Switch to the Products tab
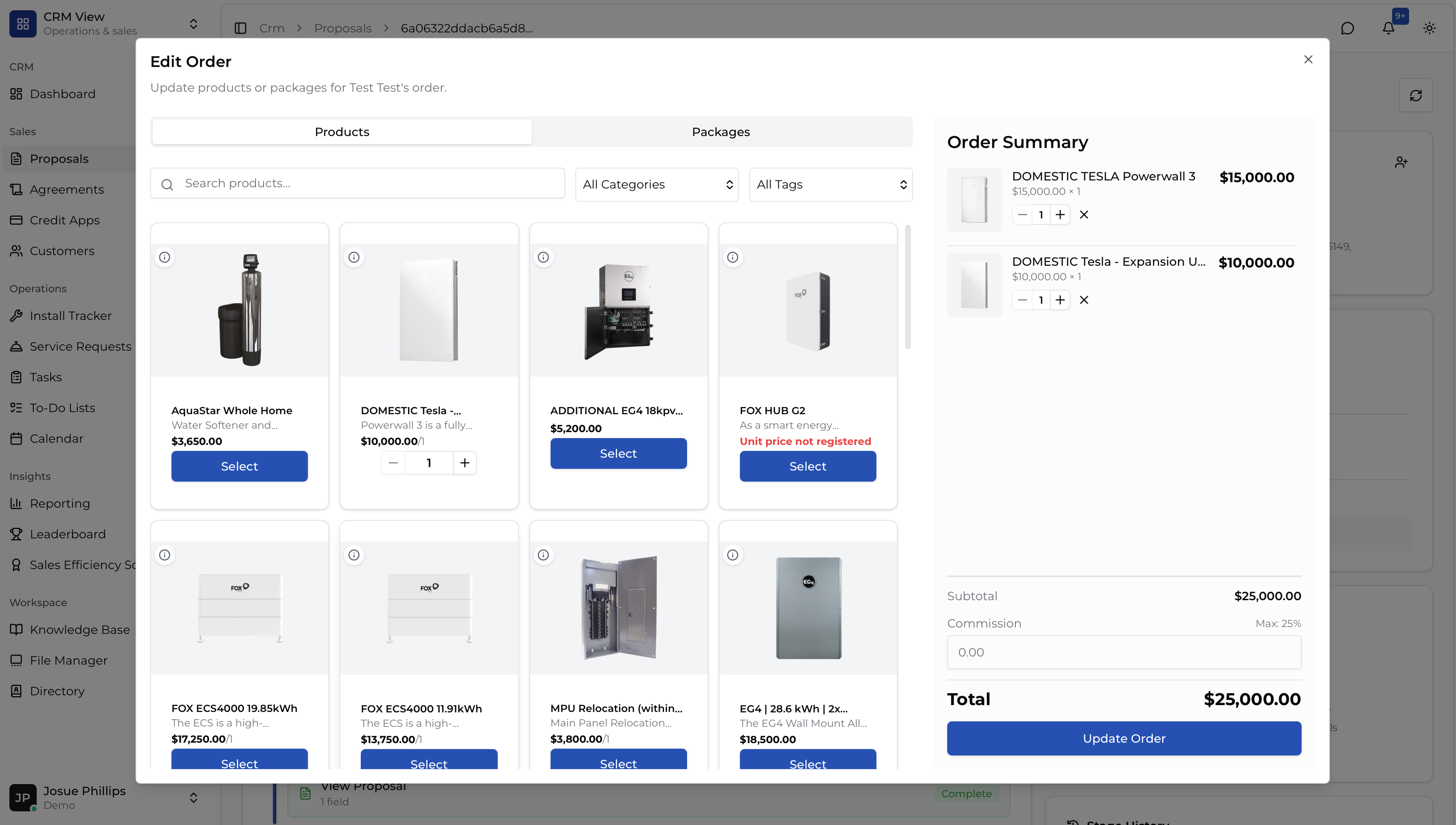Screen dimensions: 1456x825 pyautogui.click(x=342, y=132)
